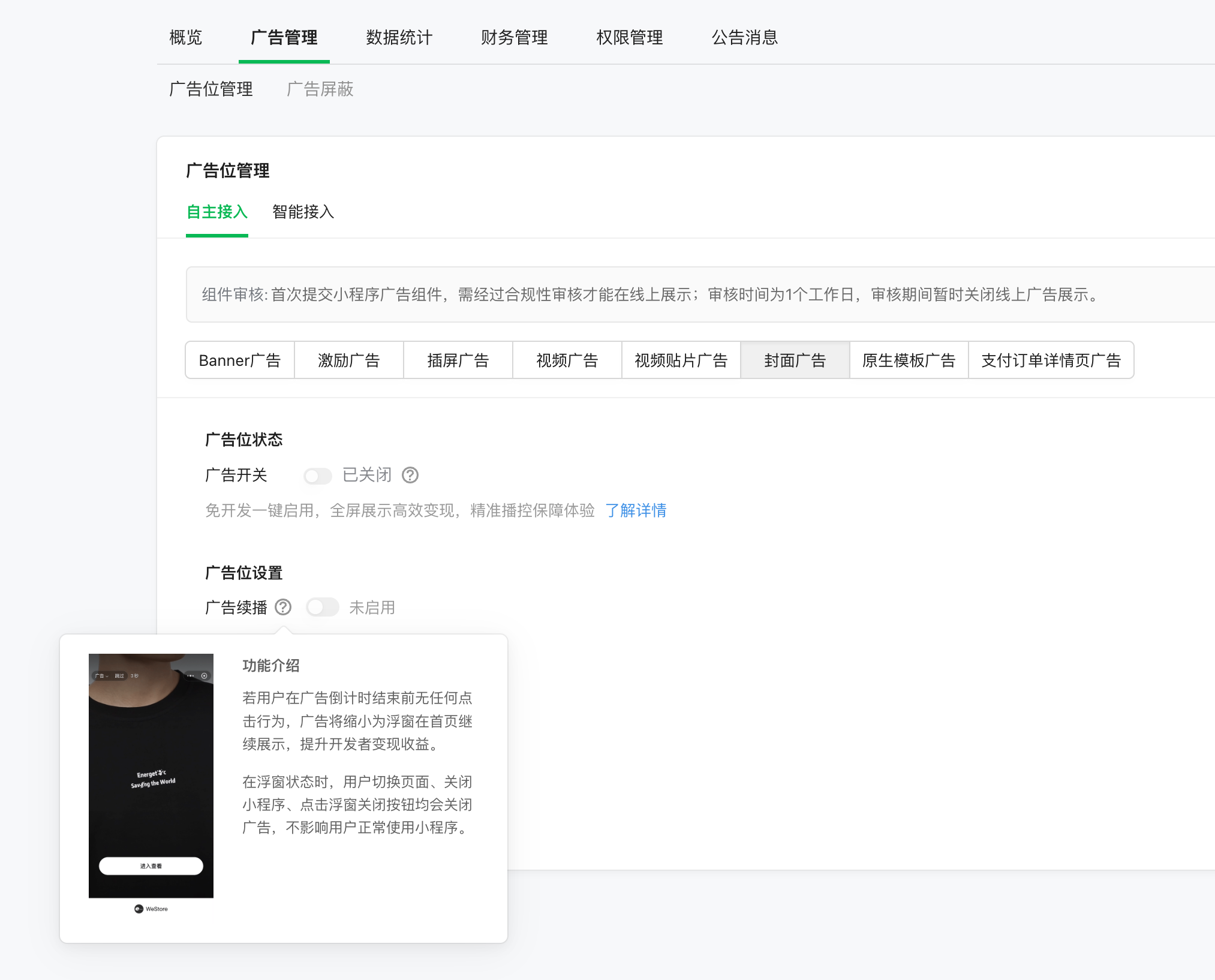Go to 广告屏蔽 sub-tab

pyautogui.click(x=320, y=89)
